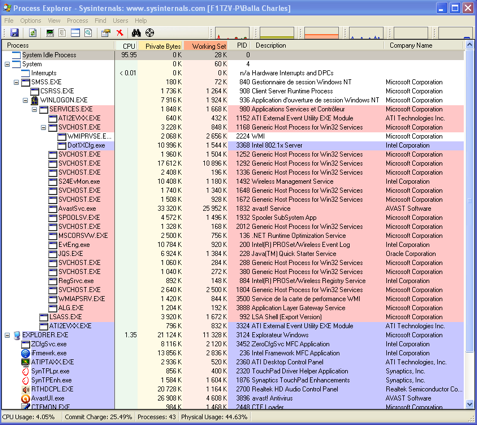The image size is (477, 425).
Task: Click the iFrmewrk.exe globe icon
Action: coord(25,353)
